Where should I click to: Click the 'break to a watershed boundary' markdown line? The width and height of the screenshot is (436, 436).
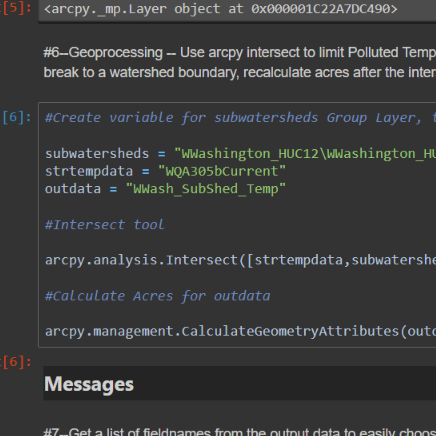click(239, 72)
